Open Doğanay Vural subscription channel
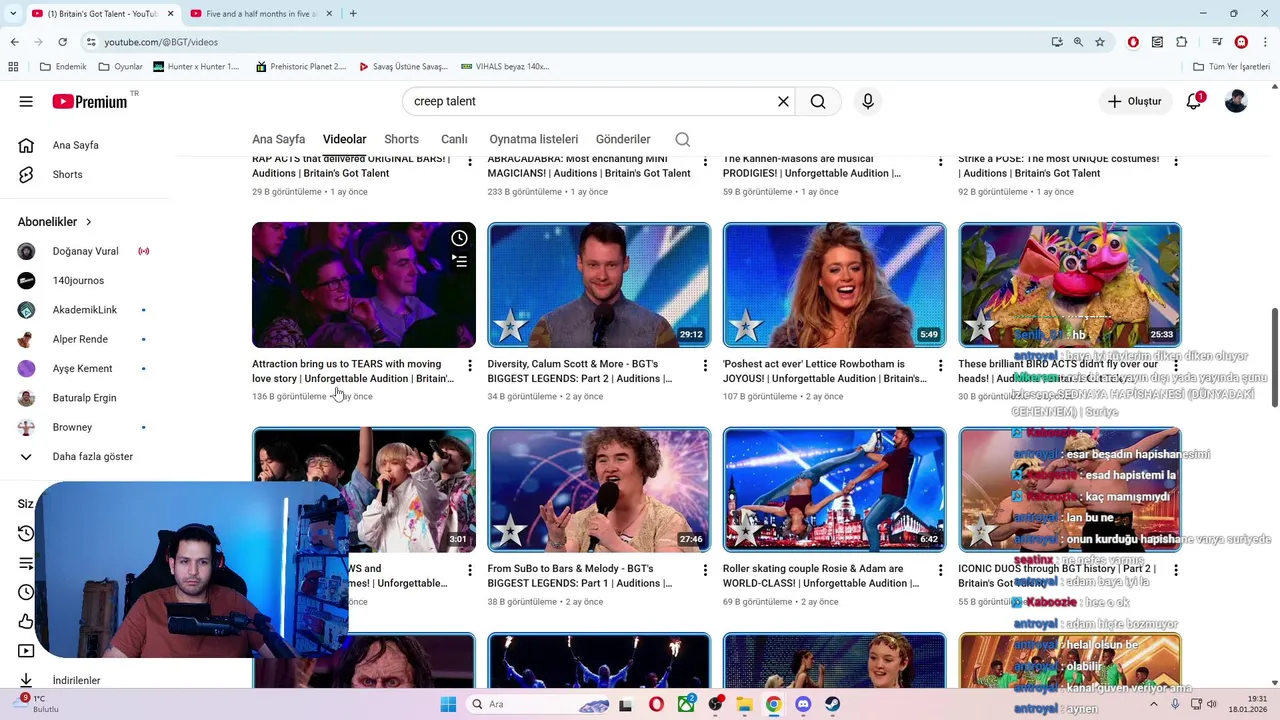This screenshot has width=1280, height=720. coord(85,251)
